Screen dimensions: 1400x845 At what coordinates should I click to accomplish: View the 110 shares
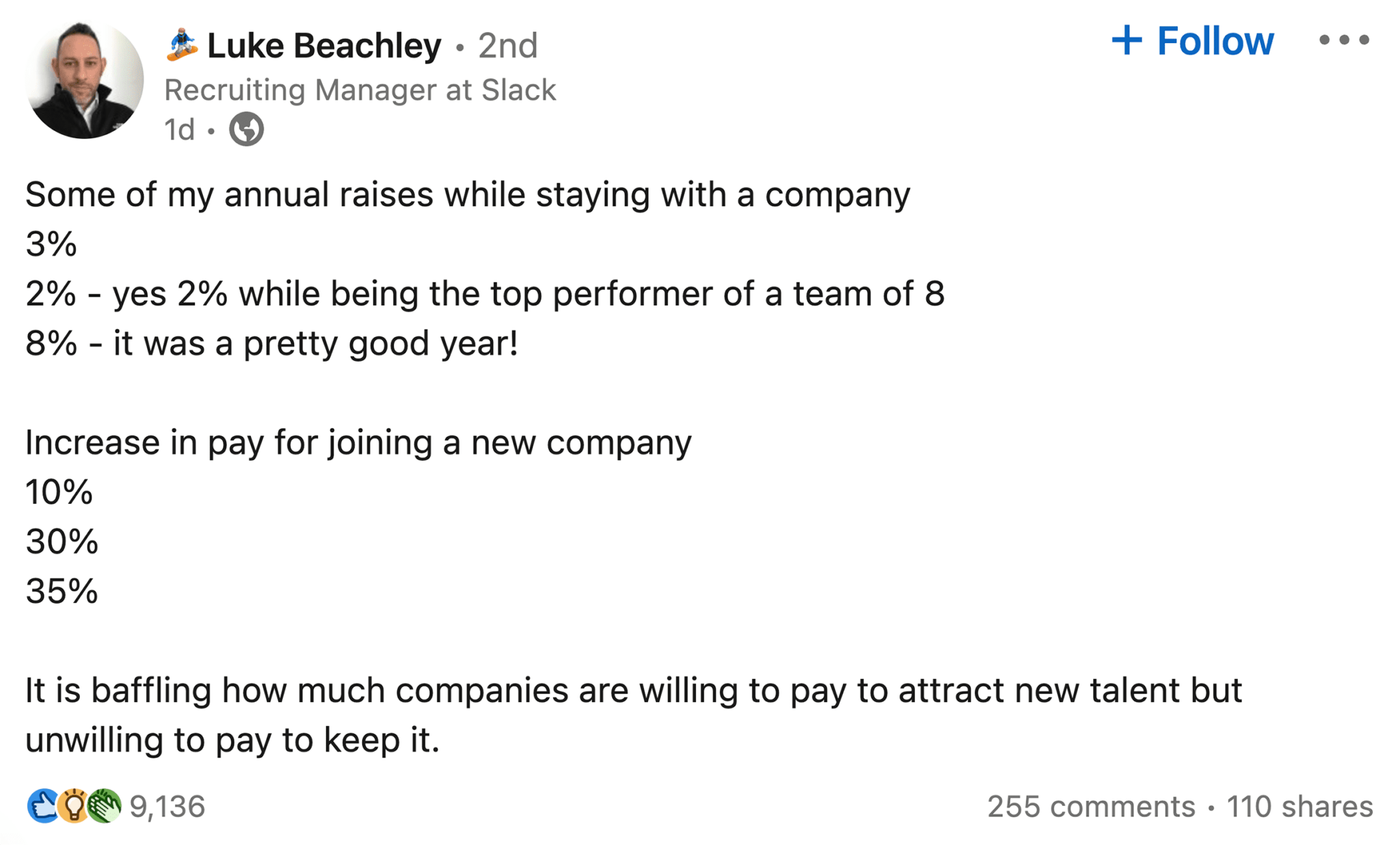[x=1299, y=807]
